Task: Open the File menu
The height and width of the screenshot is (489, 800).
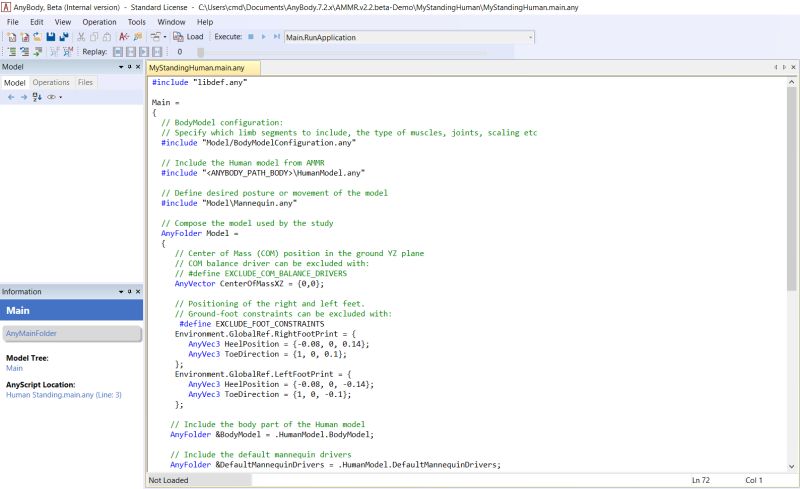Action: point(13,22)
